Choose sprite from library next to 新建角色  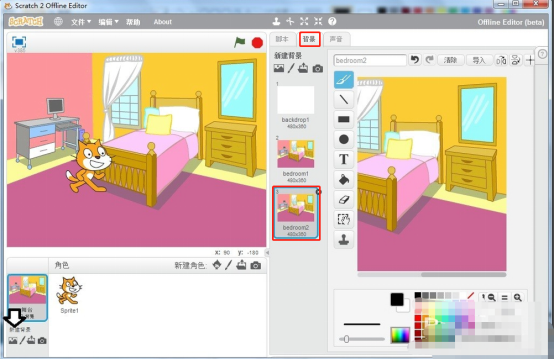pos(217,265)
